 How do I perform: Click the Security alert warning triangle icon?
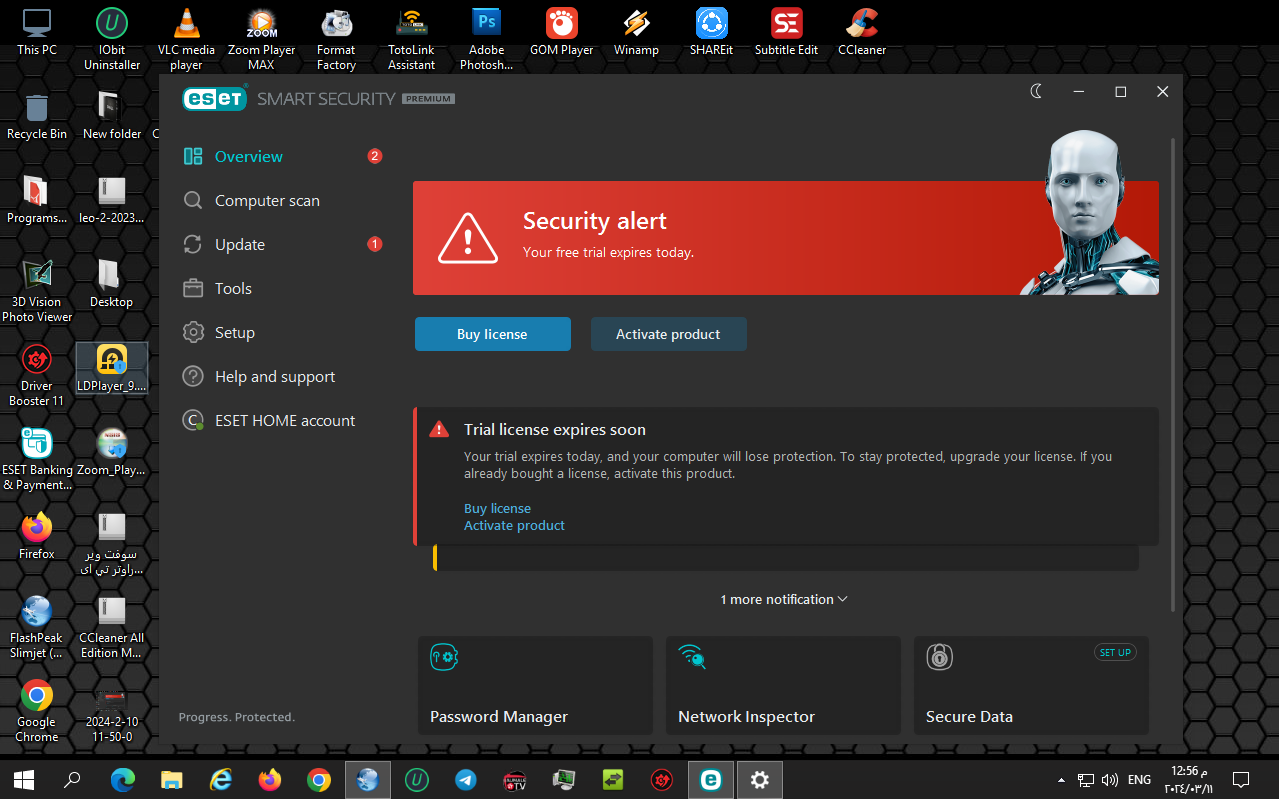[x=467, y=238]
